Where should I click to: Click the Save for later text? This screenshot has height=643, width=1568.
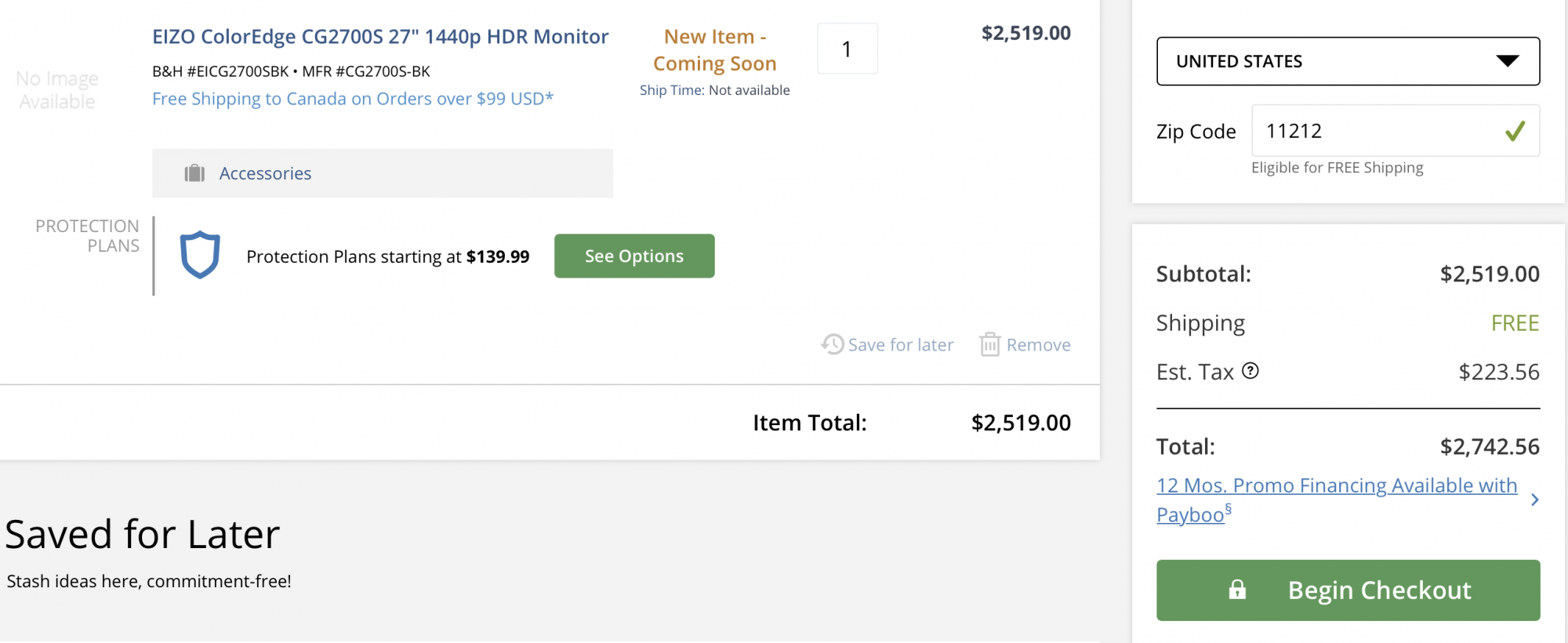pyautogui.click(x=900, y=345)
